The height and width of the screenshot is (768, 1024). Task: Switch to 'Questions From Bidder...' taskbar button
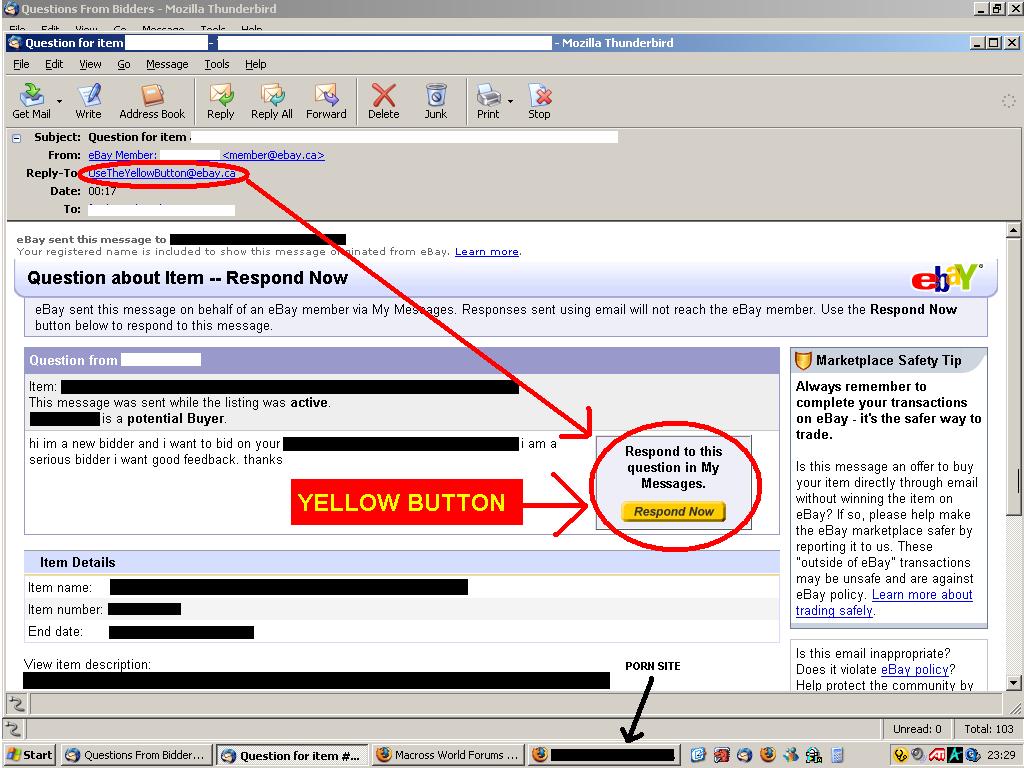138,755
